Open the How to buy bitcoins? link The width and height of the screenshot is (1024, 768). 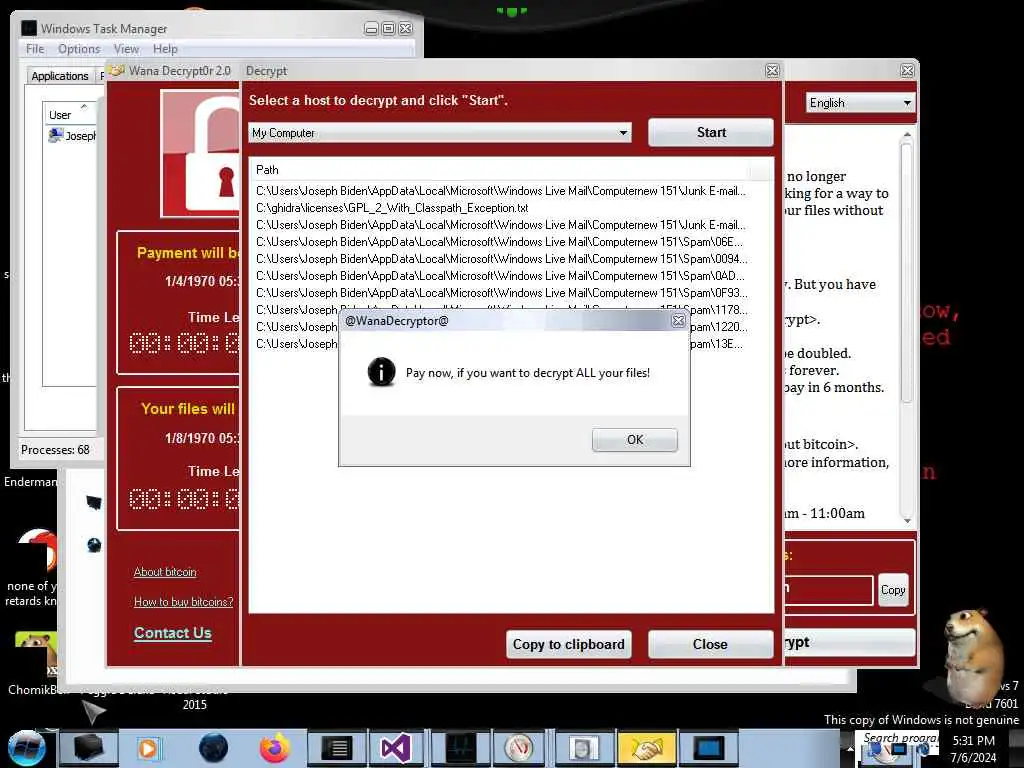[184, 602]
